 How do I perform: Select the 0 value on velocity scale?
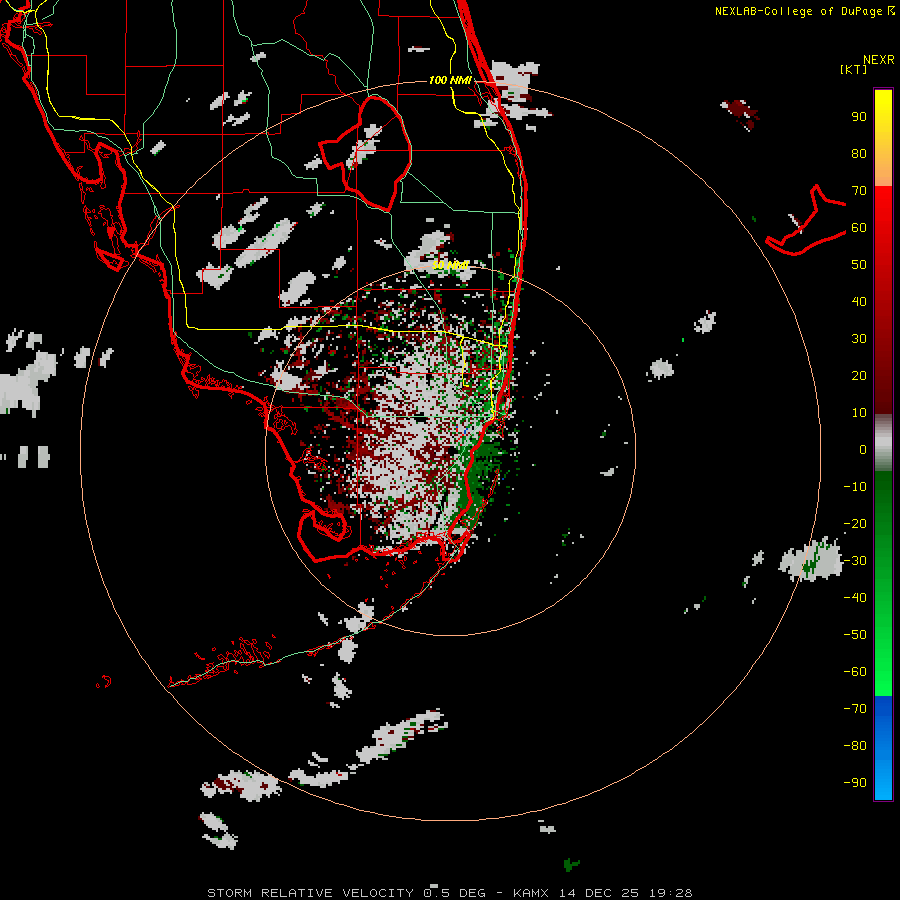pyautogui.click(x=863, y=450)
